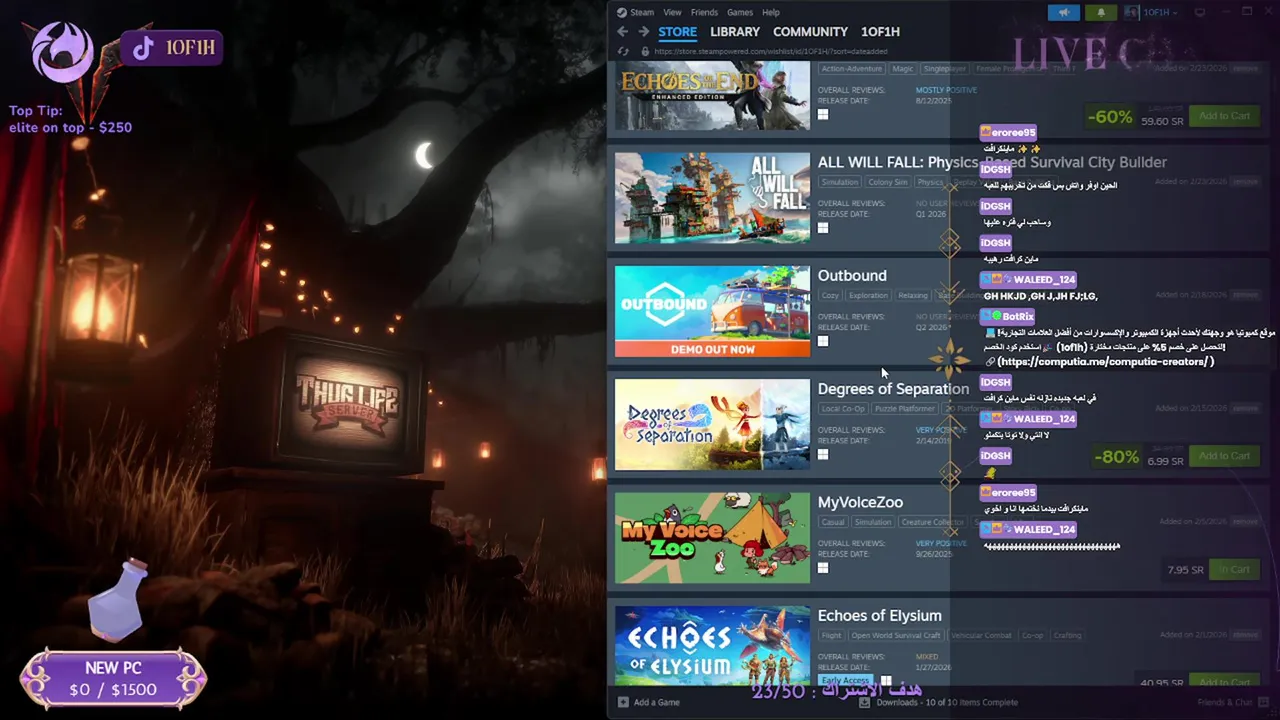Switch to the LIBRARY tab
Screen dimensions: 1280x720
(x=735, y=32)
